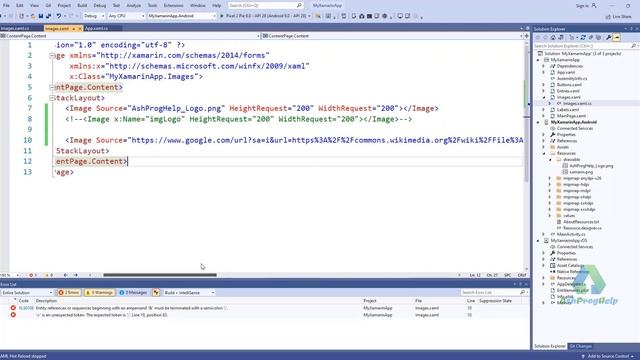640x360 pixels.
Task: Open the Debug menu
Action: (x=100, y=5)
